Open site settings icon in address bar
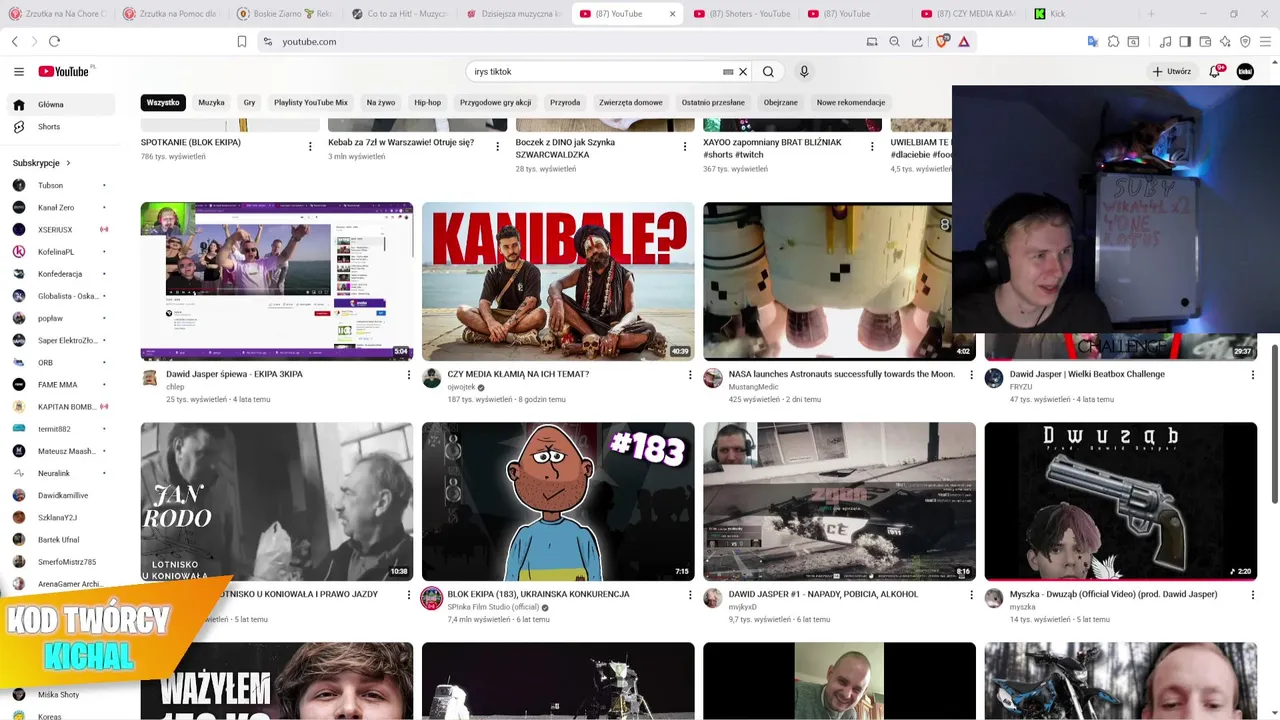This screenshot has height=720, width=1280. [267, 41]
